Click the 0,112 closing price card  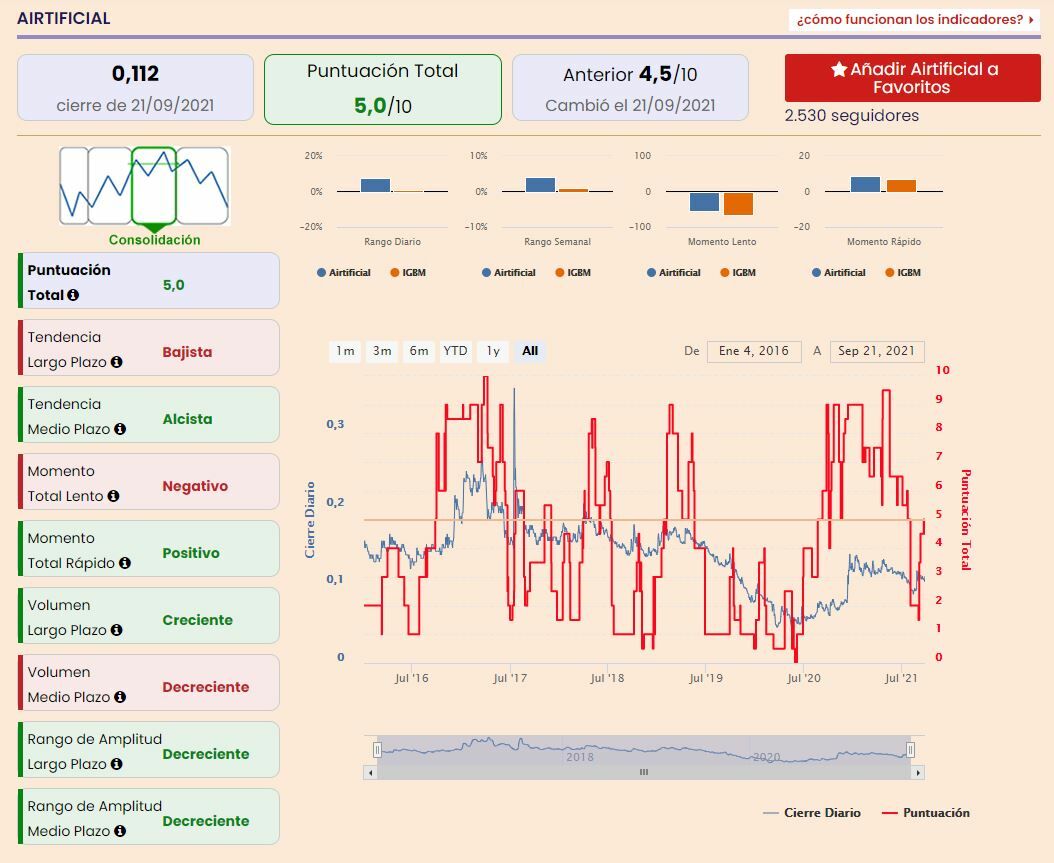coord(135,88)
